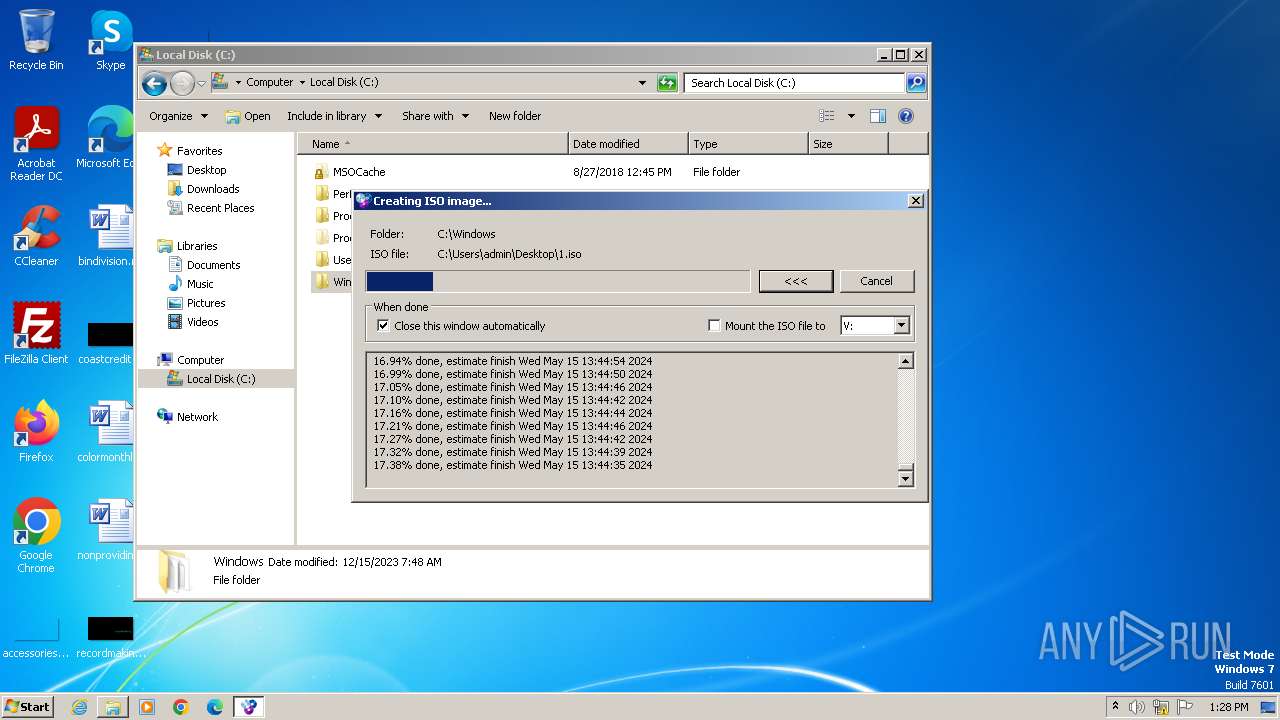Click the volume speaker tray icon

pos(1137,707)
